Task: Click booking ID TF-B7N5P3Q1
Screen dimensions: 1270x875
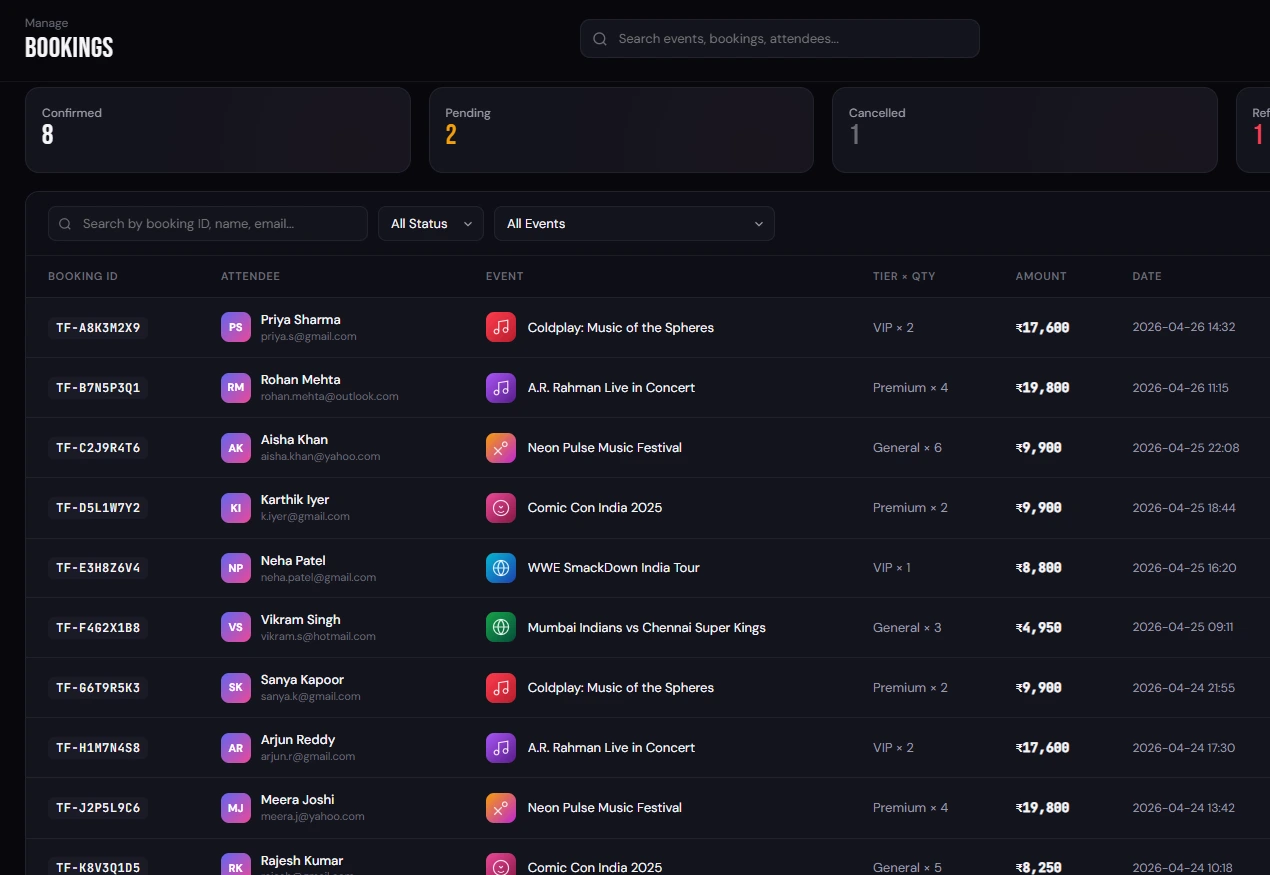Action: (98, 387)
